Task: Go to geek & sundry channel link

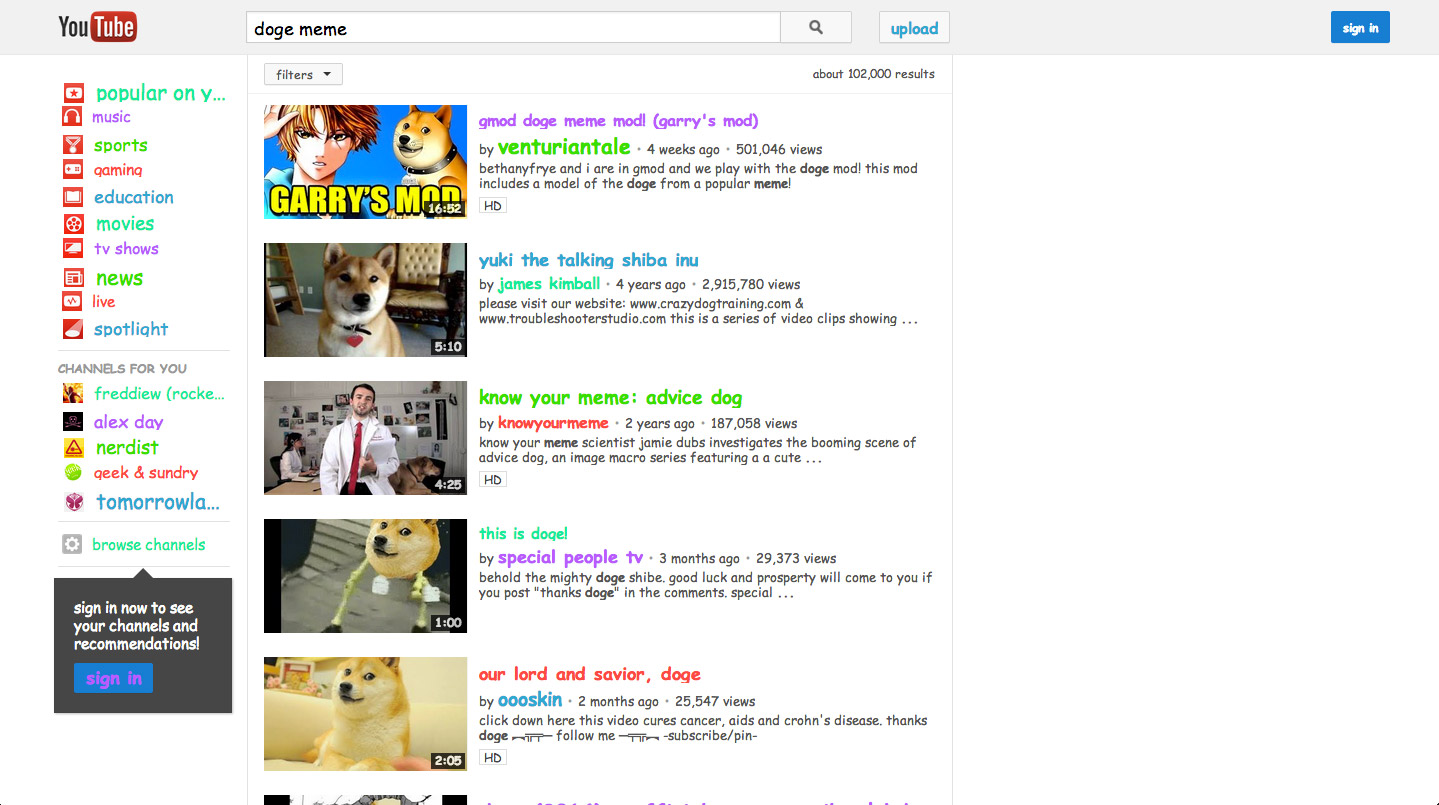Action: tap(146, 473)
